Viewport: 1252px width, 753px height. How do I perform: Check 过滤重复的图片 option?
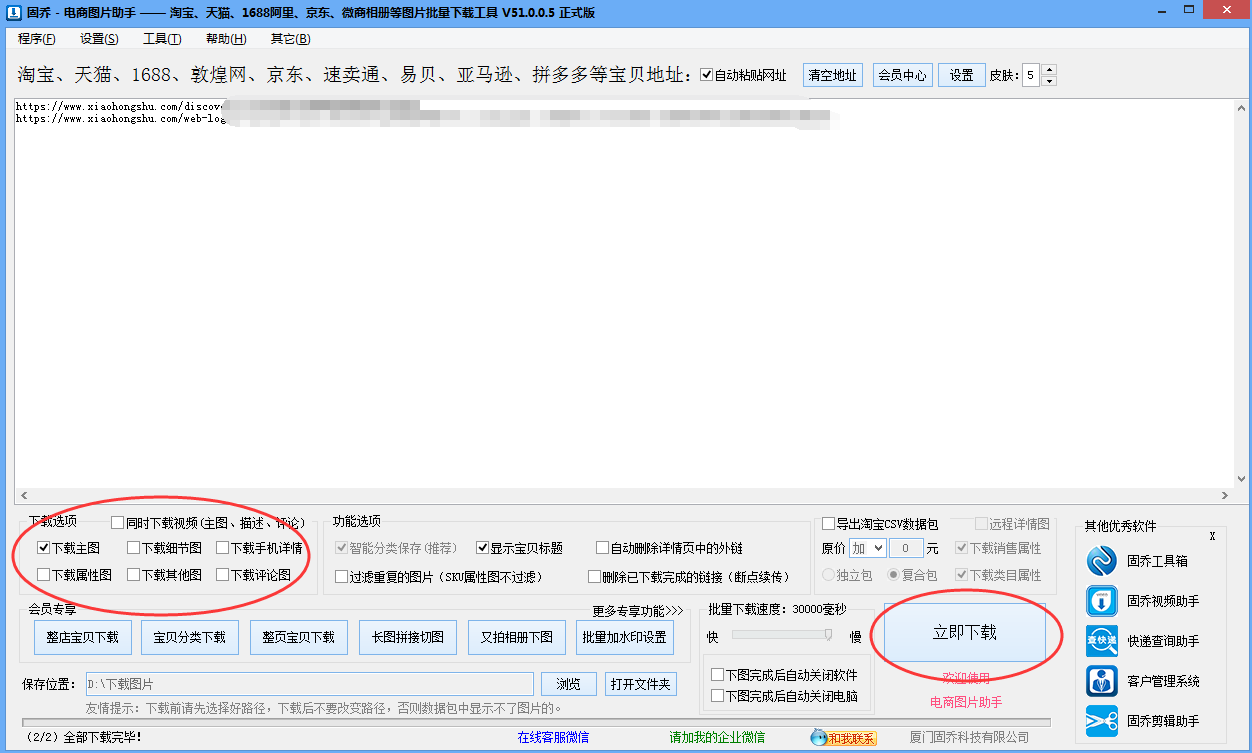pyautogui.click(x=341, y=577)
